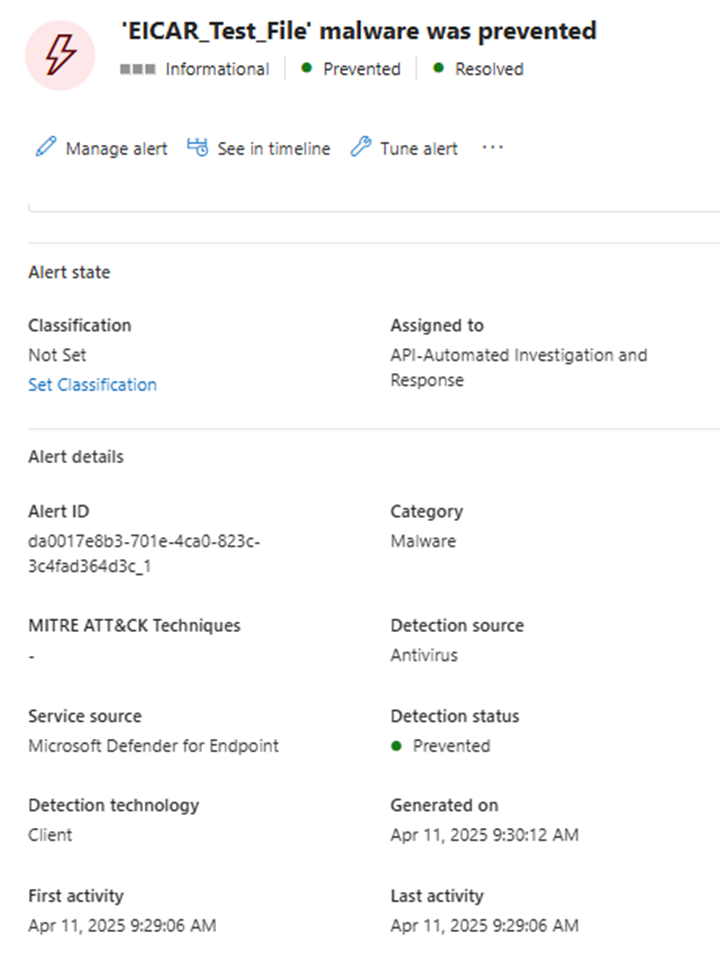Click the green Resolved status dot

[x=440, y=69]
